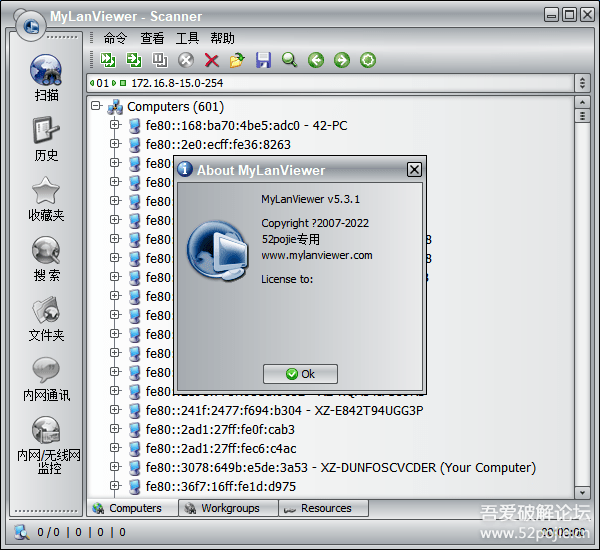The height and width of the screenshot is (550, 600).
Task: Collapse the Computers (601) root node
Action: 96,106
